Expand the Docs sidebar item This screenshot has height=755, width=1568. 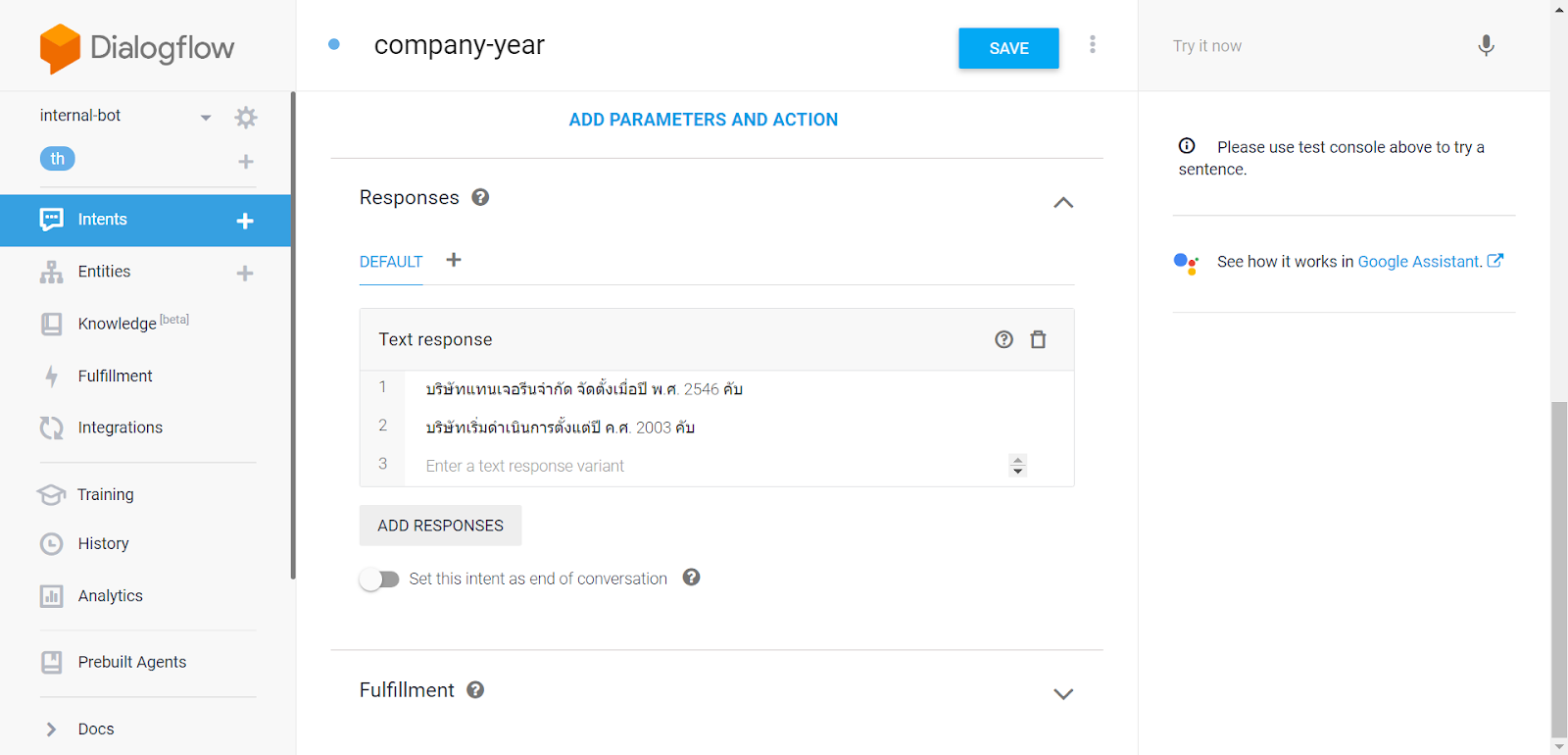pos(51,729)
